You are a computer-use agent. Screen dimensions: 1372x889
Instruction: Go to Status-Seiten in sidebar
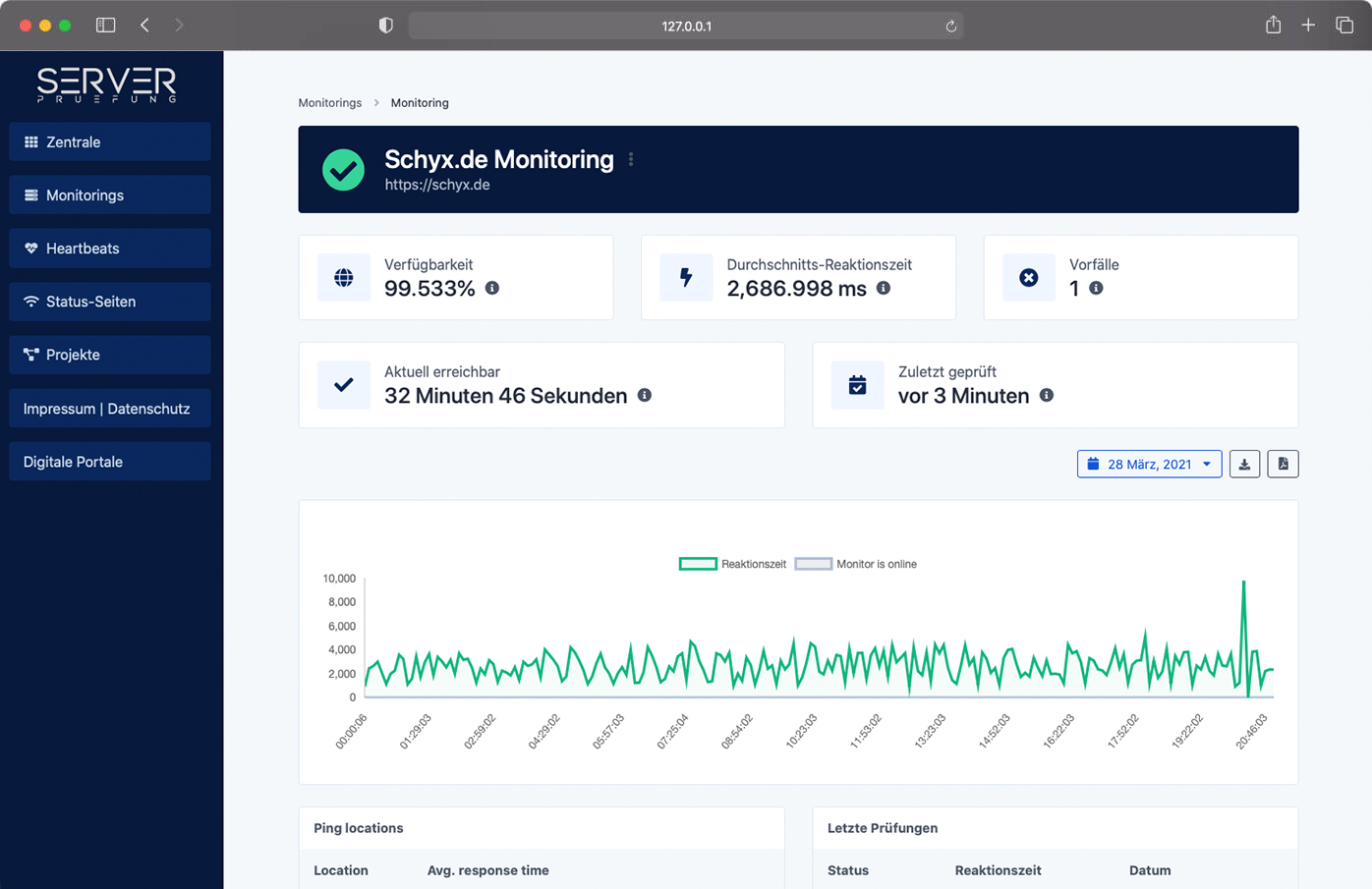pos(110,302)
